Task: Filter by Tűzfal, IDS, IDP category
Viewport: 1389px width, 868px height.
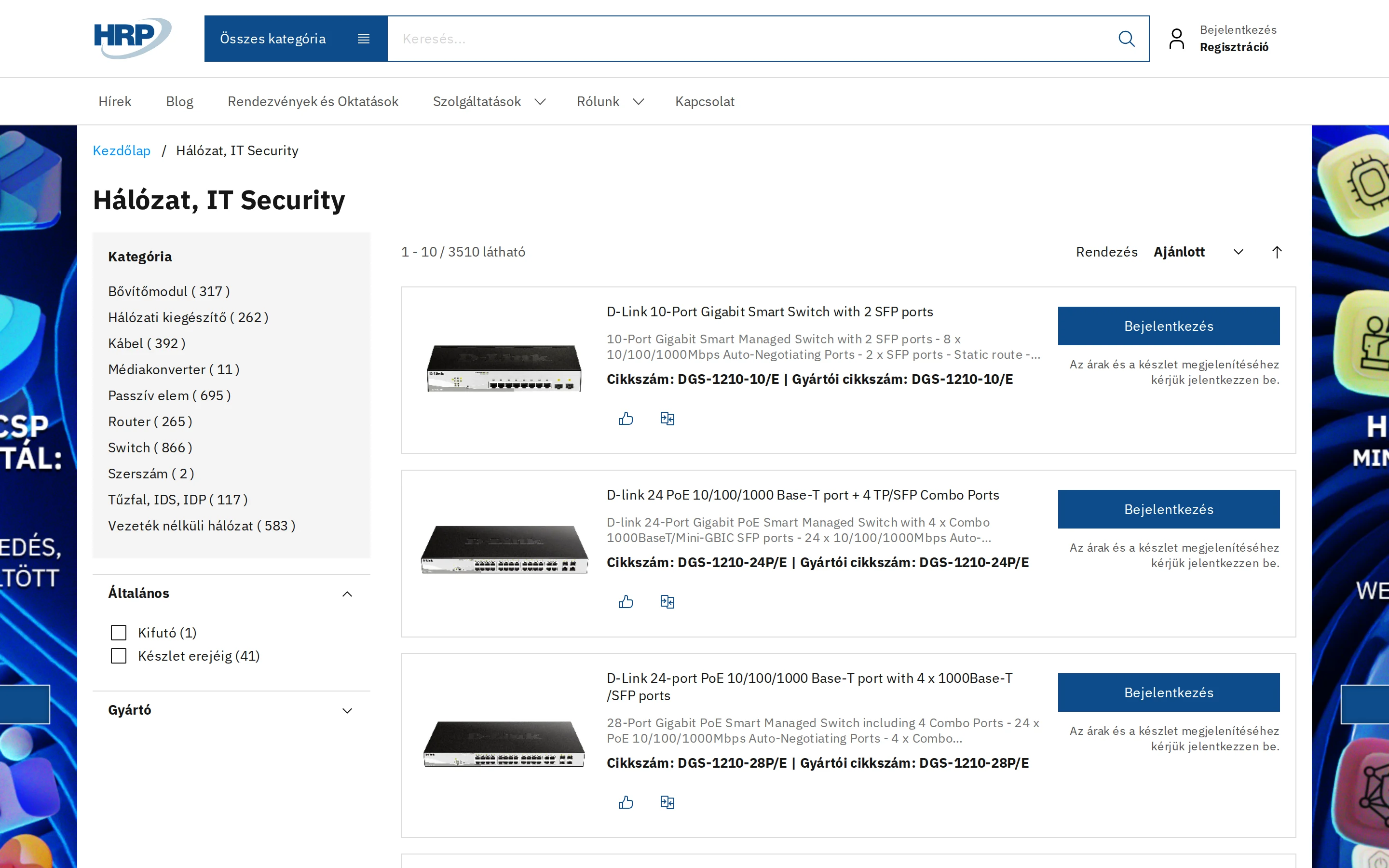Action: point(178,500)
